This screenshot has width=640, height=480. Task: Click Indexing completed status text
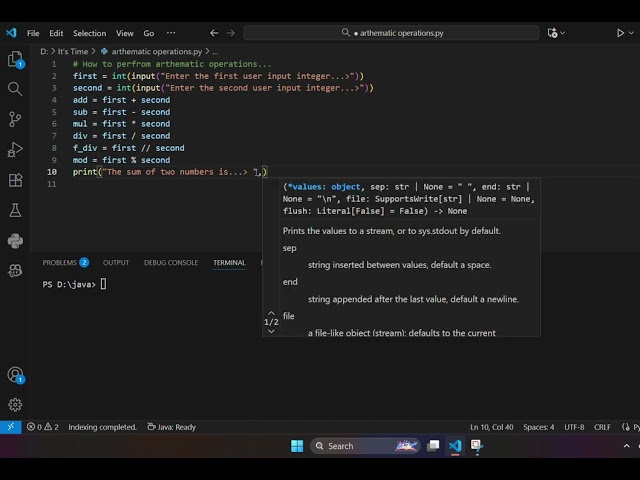point(102,427)
